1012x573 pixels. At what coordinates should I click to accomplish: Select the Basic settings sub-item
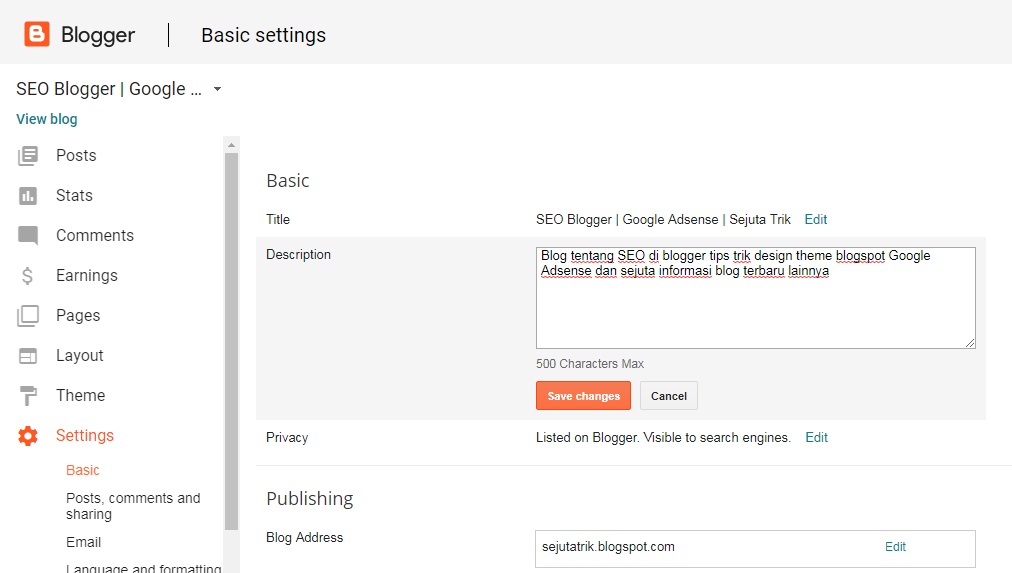click(x=83, y=470)
